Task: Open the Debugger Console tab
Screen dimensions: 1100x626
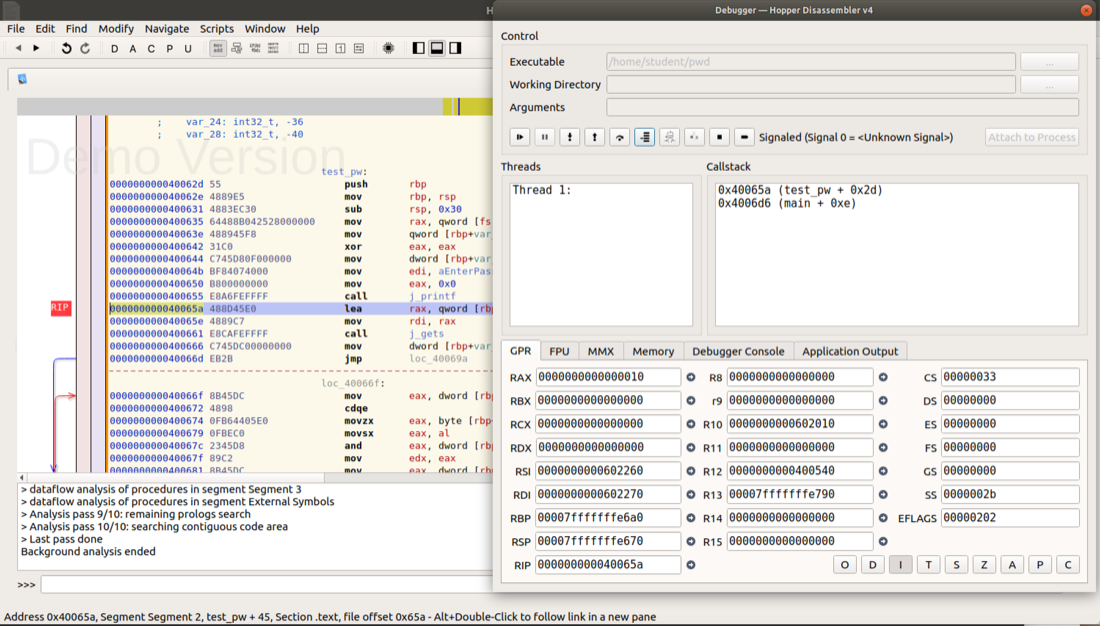Action: point(738,351)
